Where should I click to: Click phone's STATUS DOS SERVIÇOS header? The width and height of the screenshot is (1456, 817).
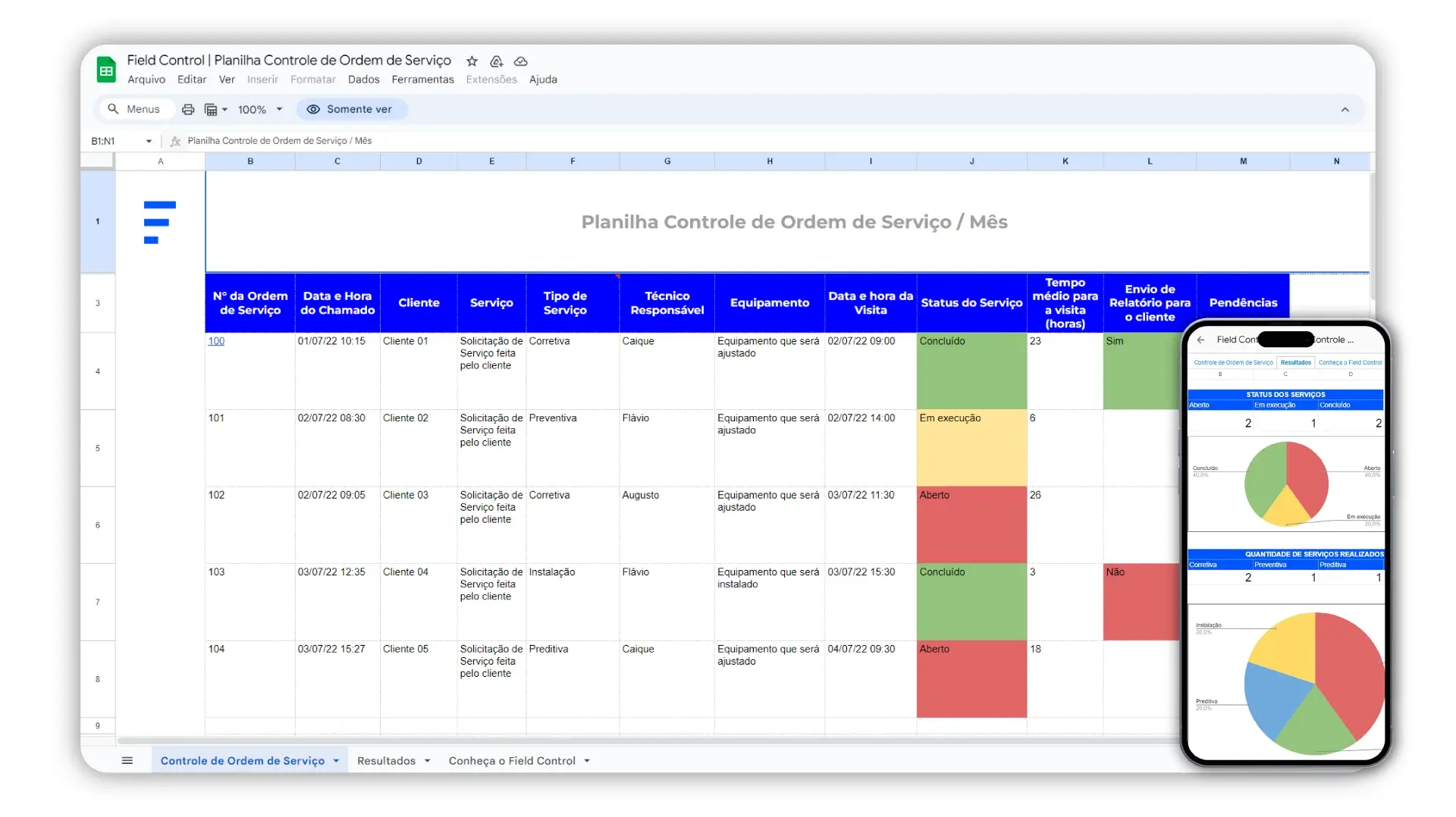[x=1285, y=394]
